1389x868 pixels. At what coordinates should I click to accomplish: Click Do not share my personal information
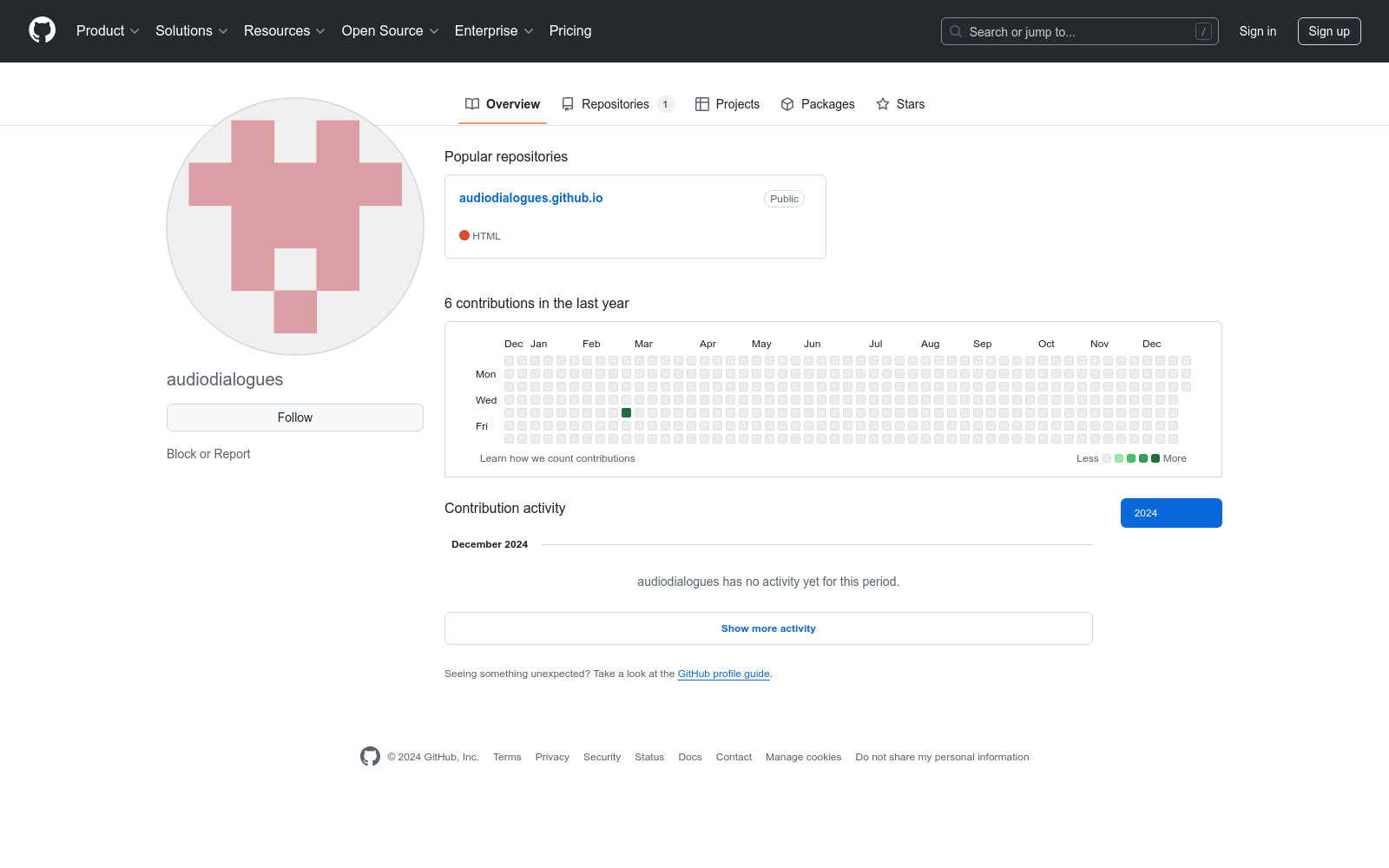point(942,757)
